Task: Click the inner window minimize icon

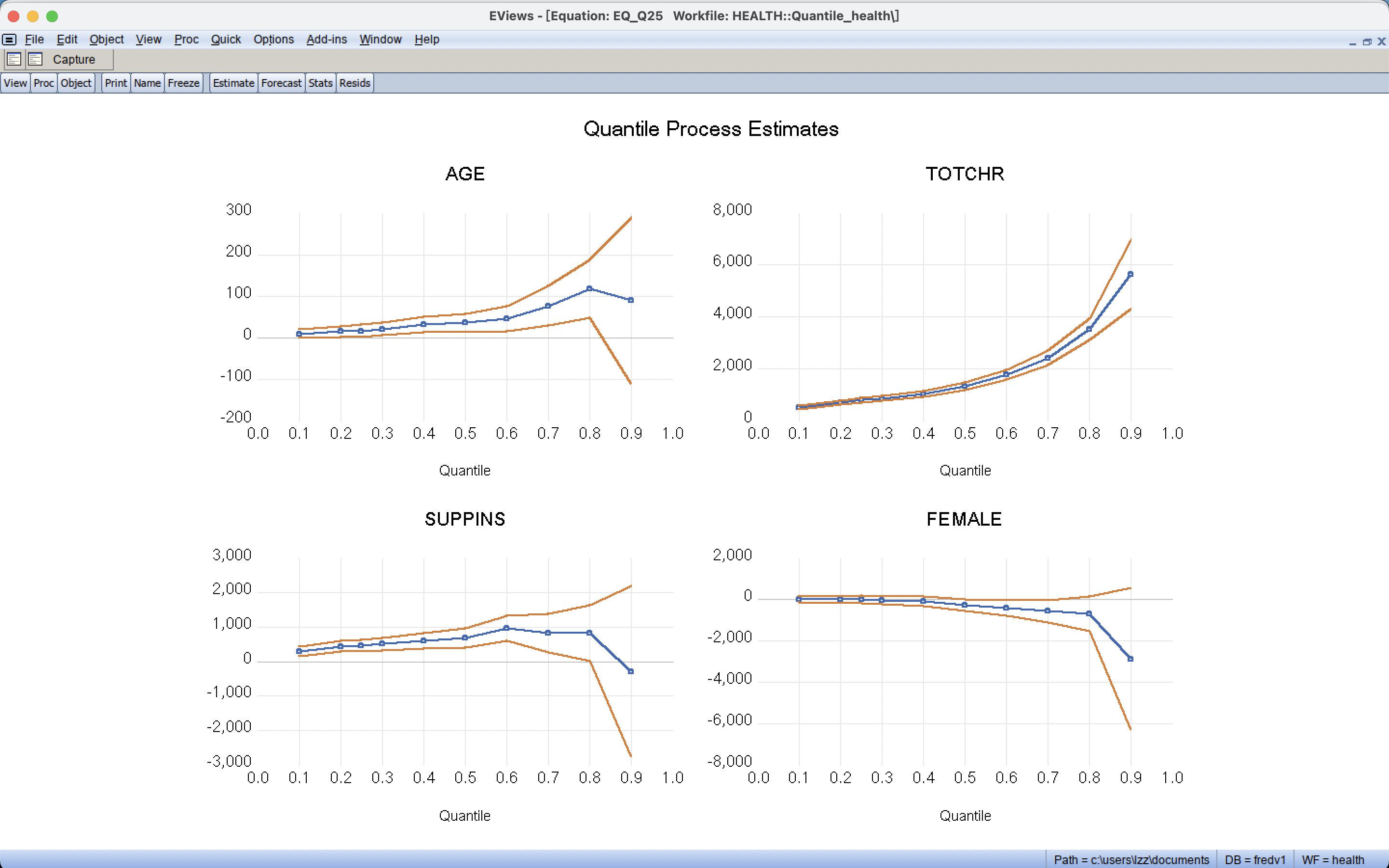Action: tap(1352, 41)
